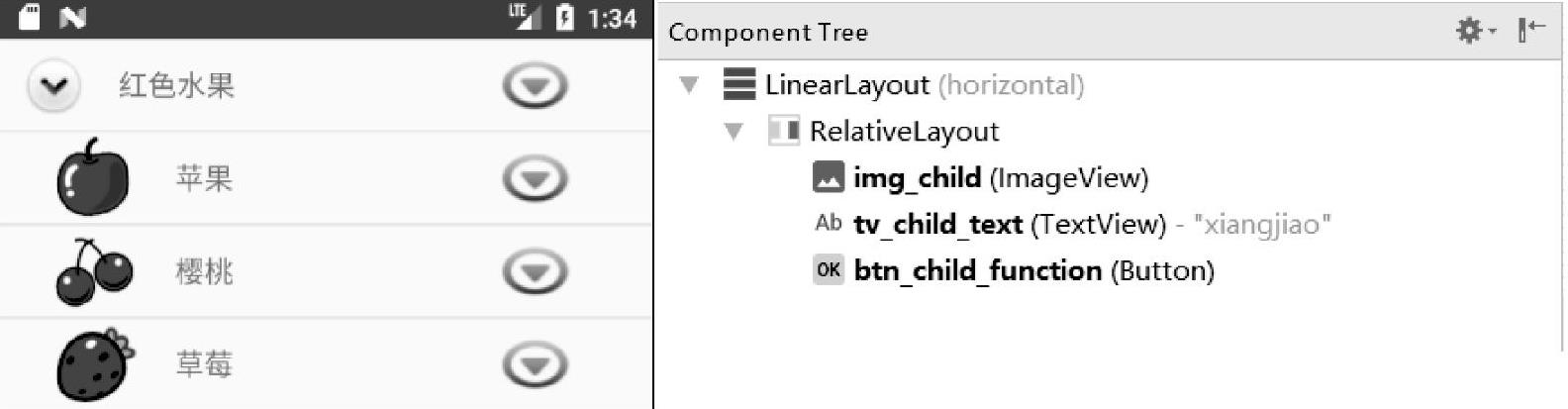Click the ImageView icon beside img_child

[828, 177]
